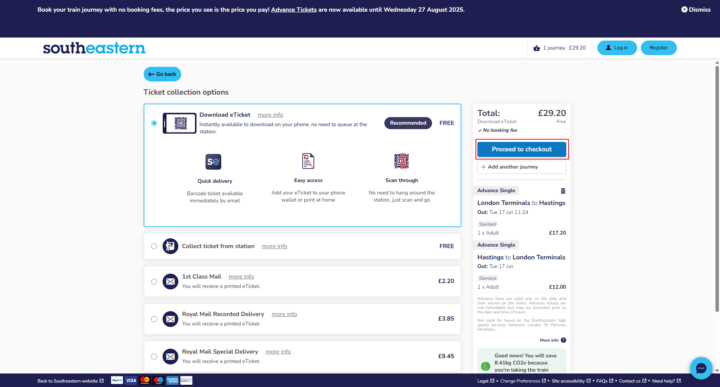This screenshot has height=387, width=720.
Task: Click the More info question mark icon
Action: (x=563, y=340)
